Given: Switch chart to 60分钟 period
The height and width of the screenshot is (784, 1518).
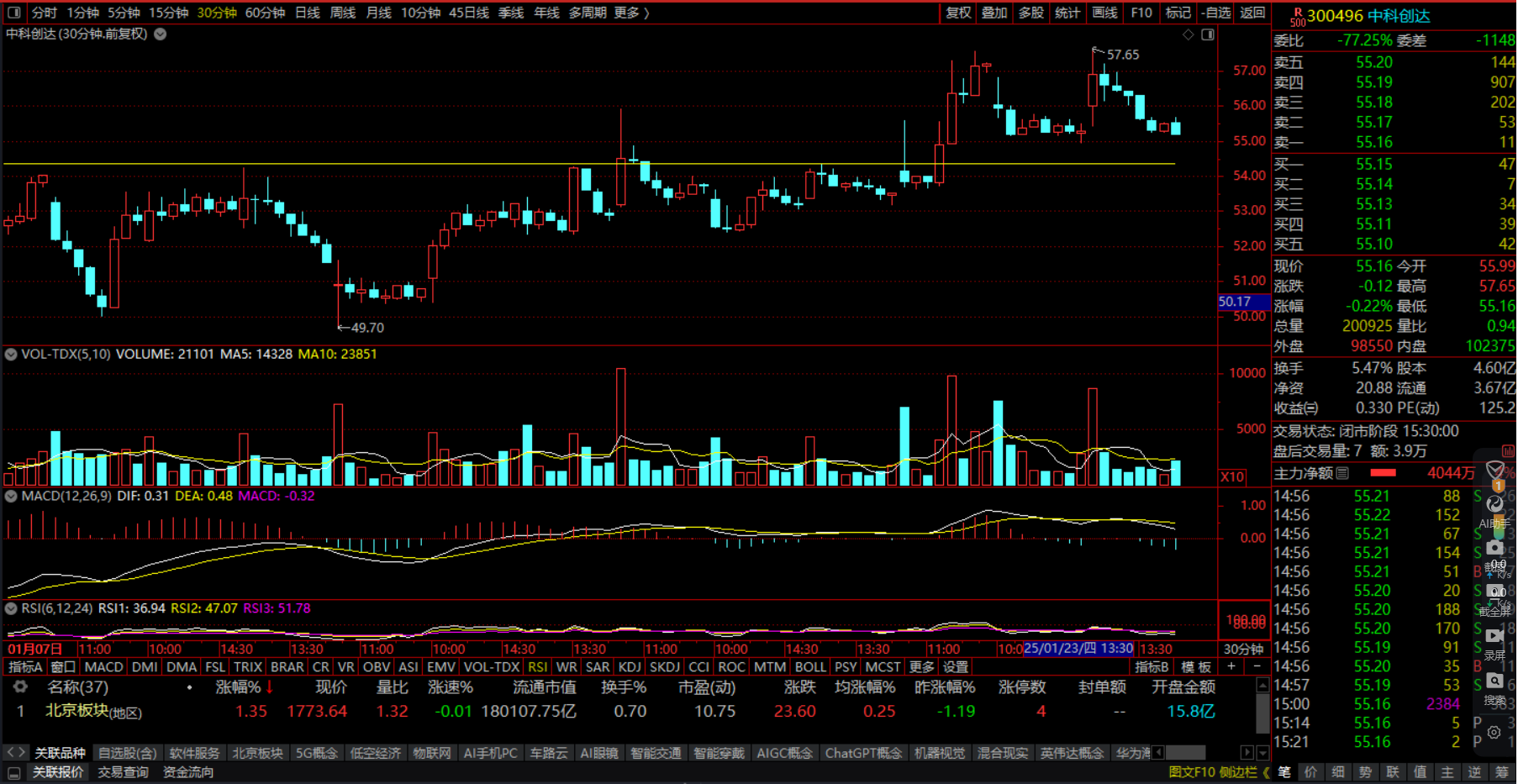Looking at the screenshot, I should 265,13.
